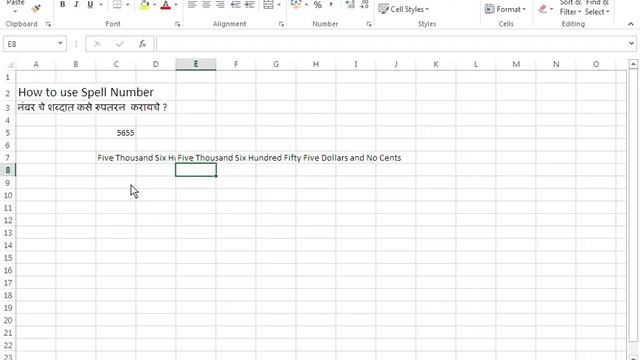Open the Format cells menu
This screenshot has width=640, height=360.
tap(505, 9)
